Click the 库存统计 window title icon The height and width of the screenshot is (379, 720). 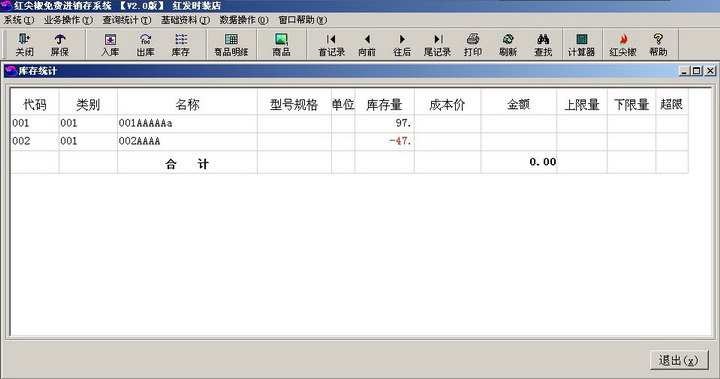coord(11,71)
